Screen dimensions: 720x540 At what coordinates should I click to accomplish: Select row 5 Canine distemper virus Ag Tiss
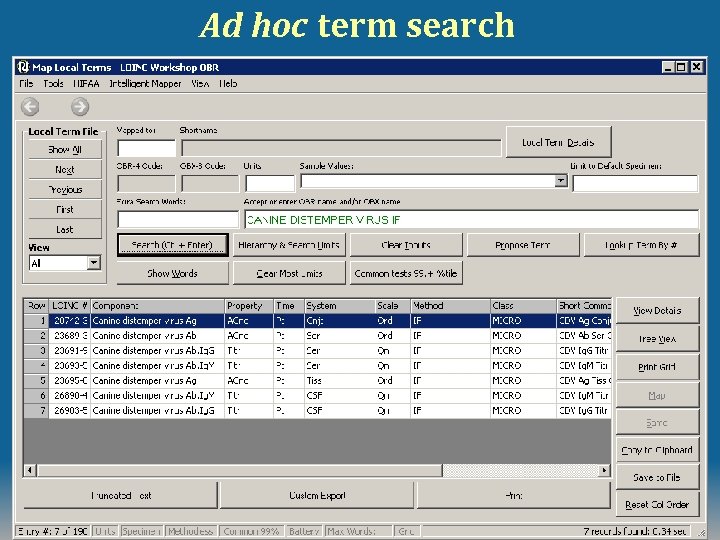click(317, 381)
